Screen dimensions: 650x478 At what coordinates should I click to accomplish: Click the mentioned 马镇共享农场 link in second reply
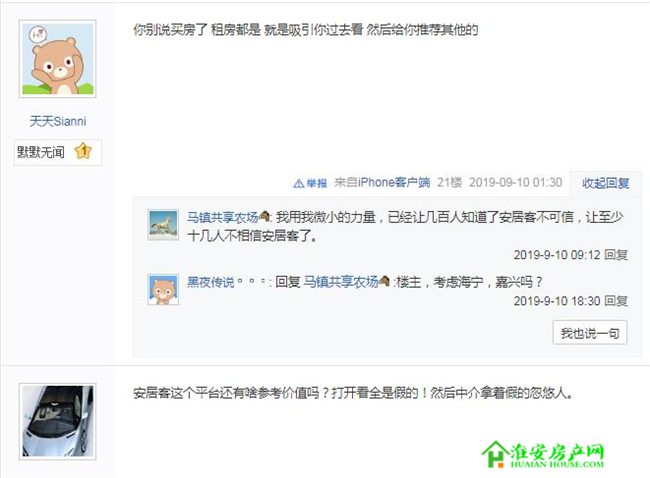tap(341, 282)
